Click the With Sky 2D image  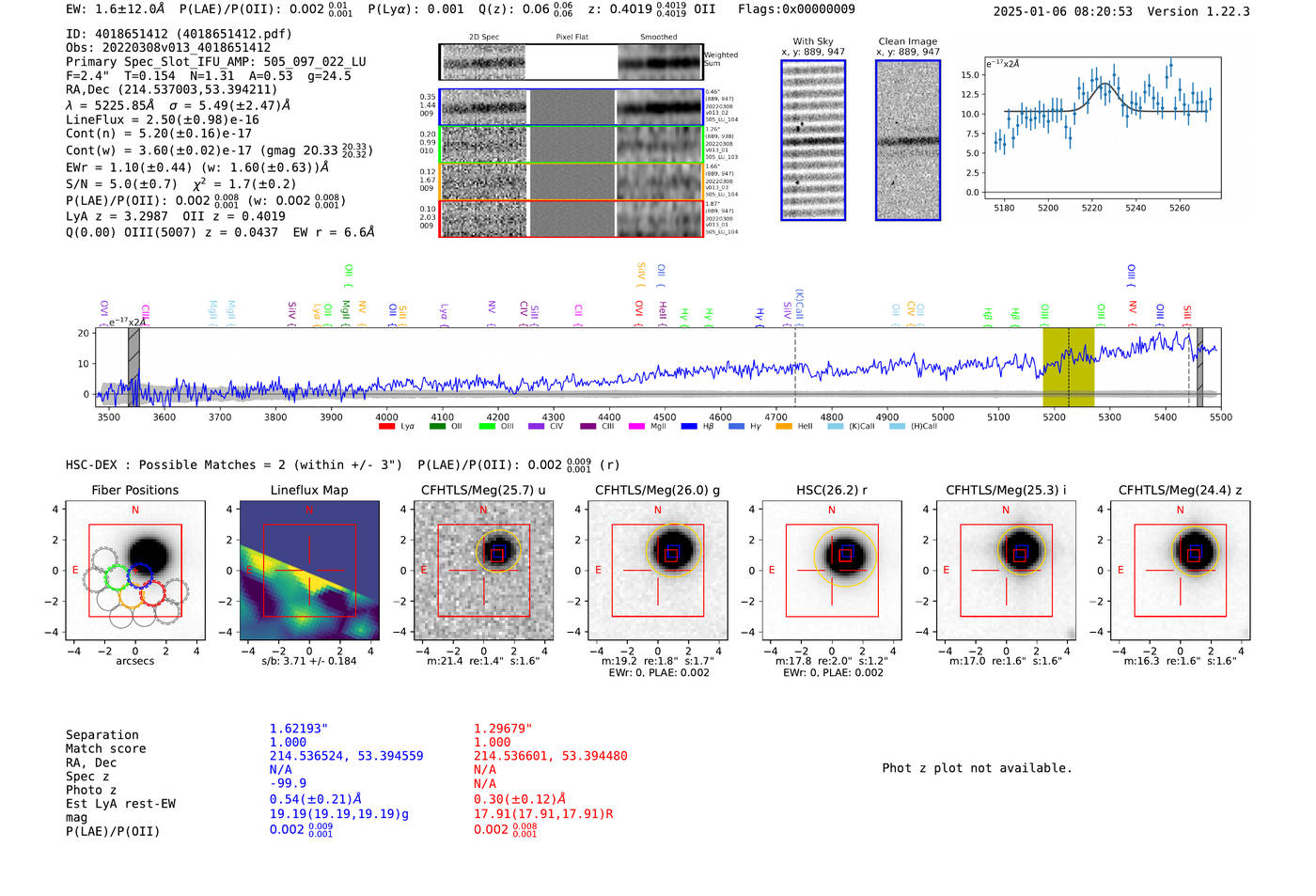click(813, 140)
